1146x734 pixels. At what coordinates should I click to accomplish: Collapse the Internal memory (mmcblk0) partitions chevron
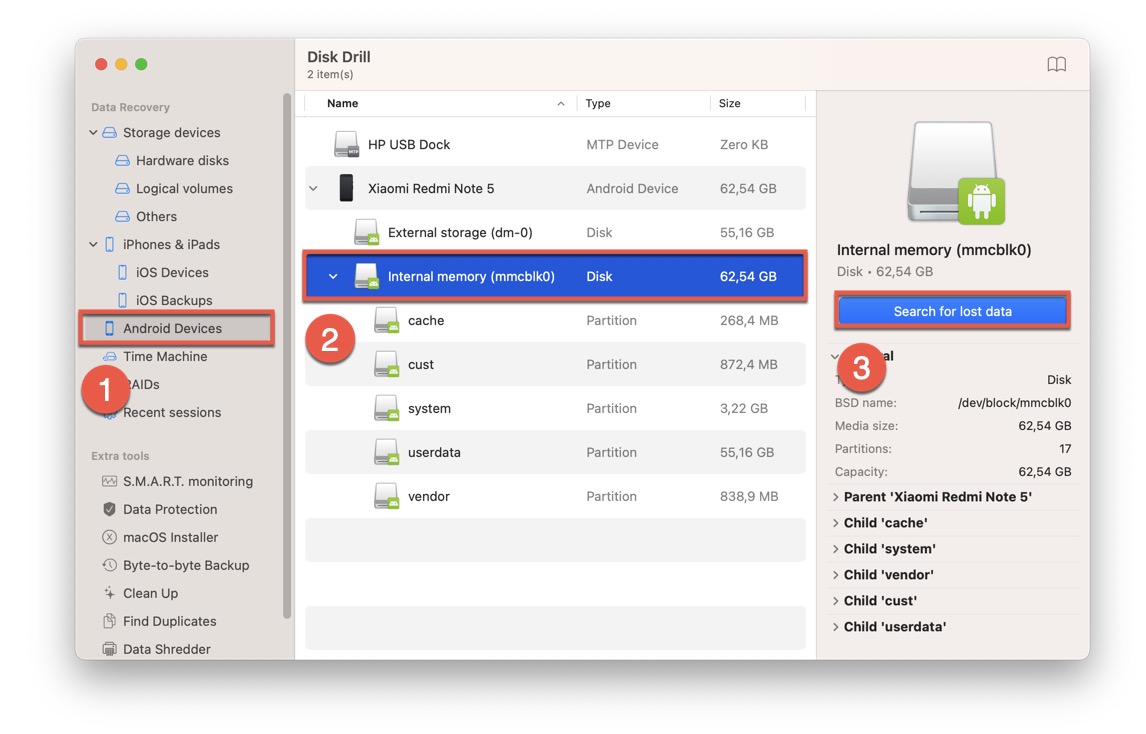(333, 276)
